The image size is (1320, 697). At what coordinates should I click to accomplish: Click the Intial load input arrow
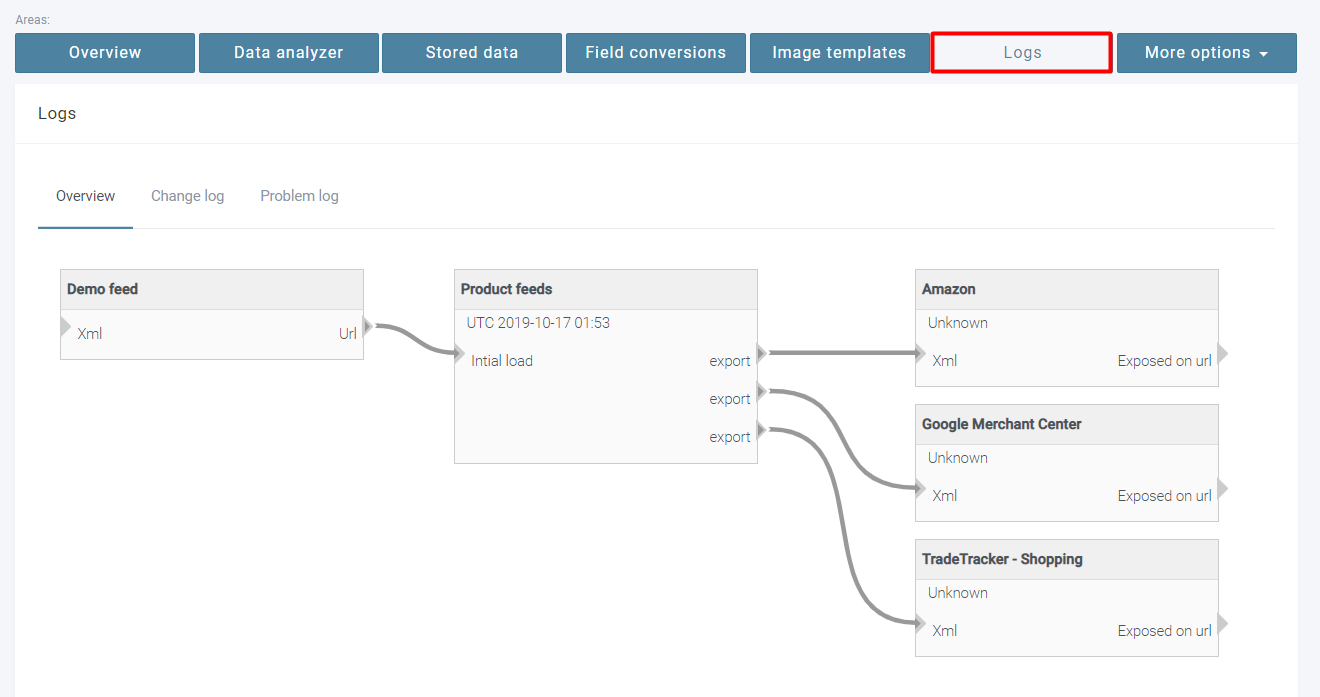click(x=460, y=354)
